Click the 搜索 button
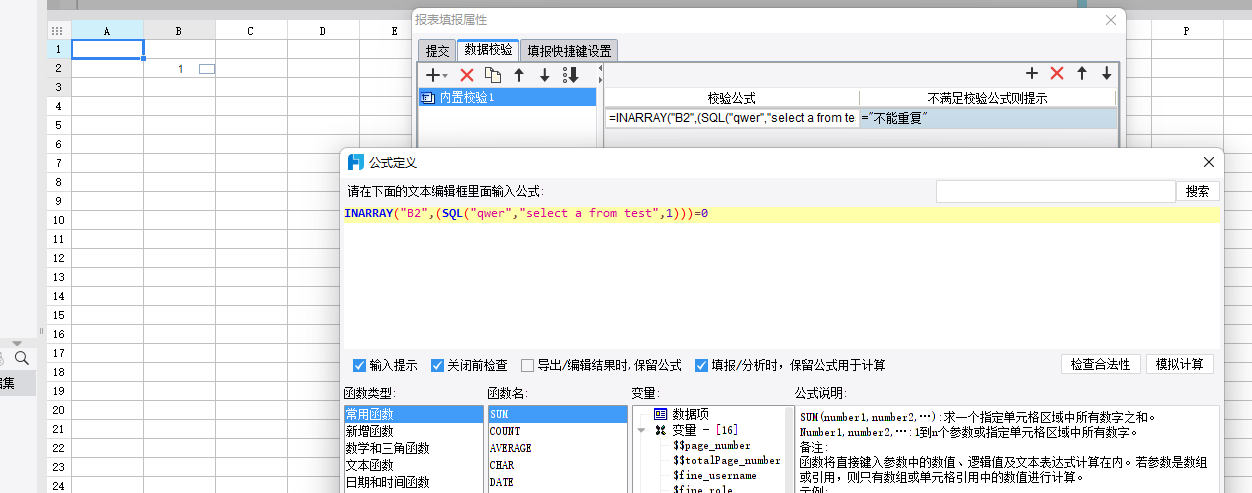The height and width of the screenshot is (493, 1252). coord(1197,191)
